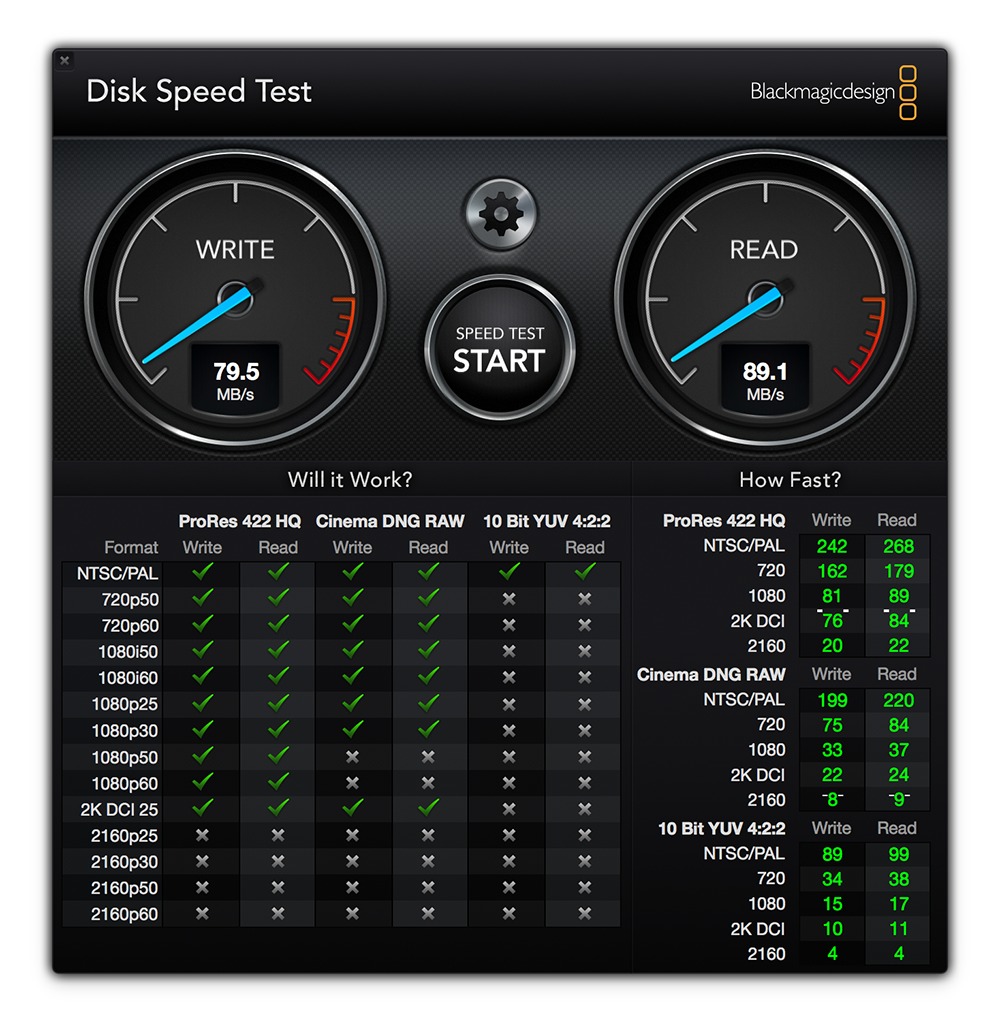Click the 89.1 MB/s read readout
Viewport: 1000px width, 1031px height.
765,380
